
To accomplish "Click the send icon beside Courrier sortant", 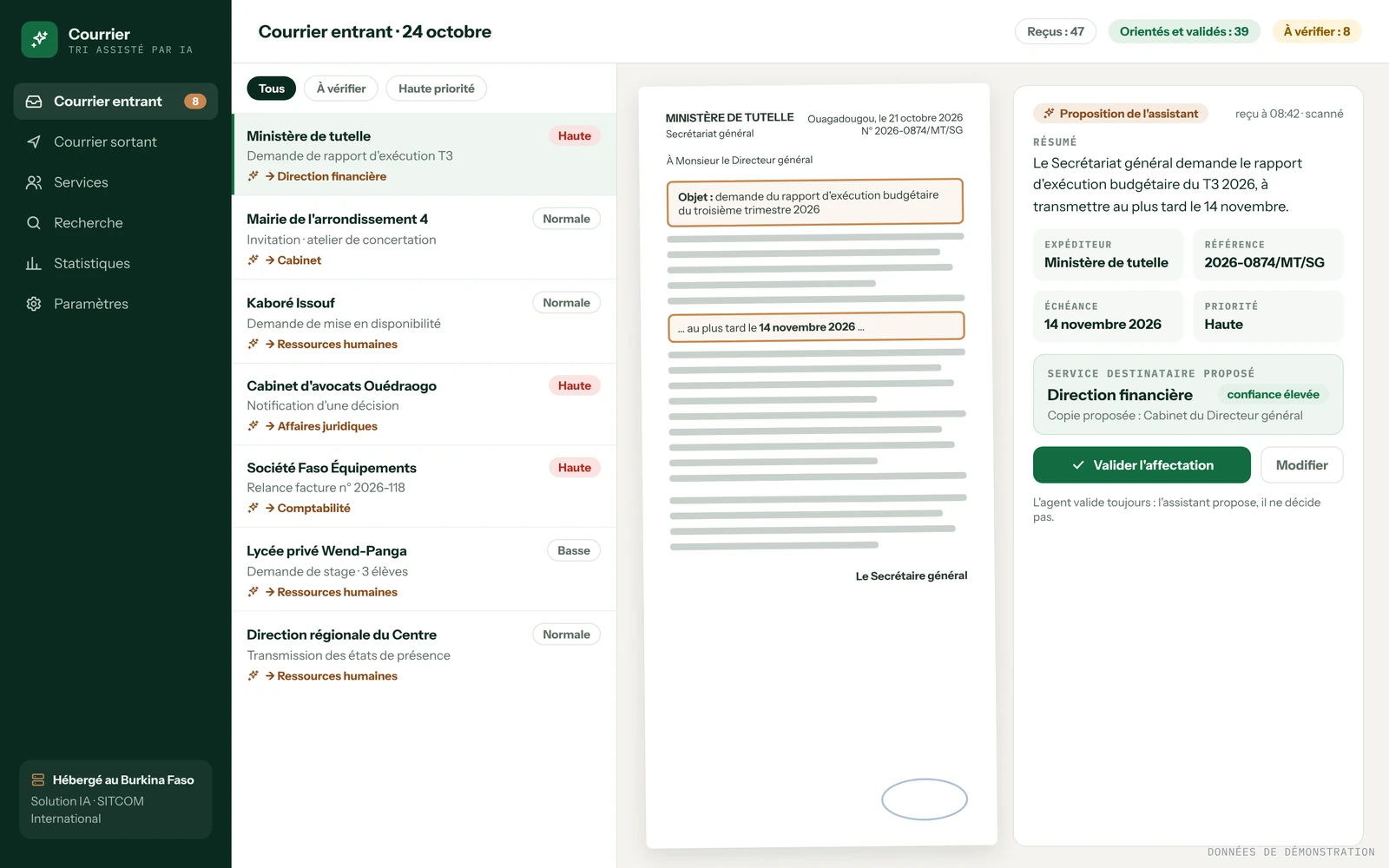I will pyautogui.click(x=34, y=141).
